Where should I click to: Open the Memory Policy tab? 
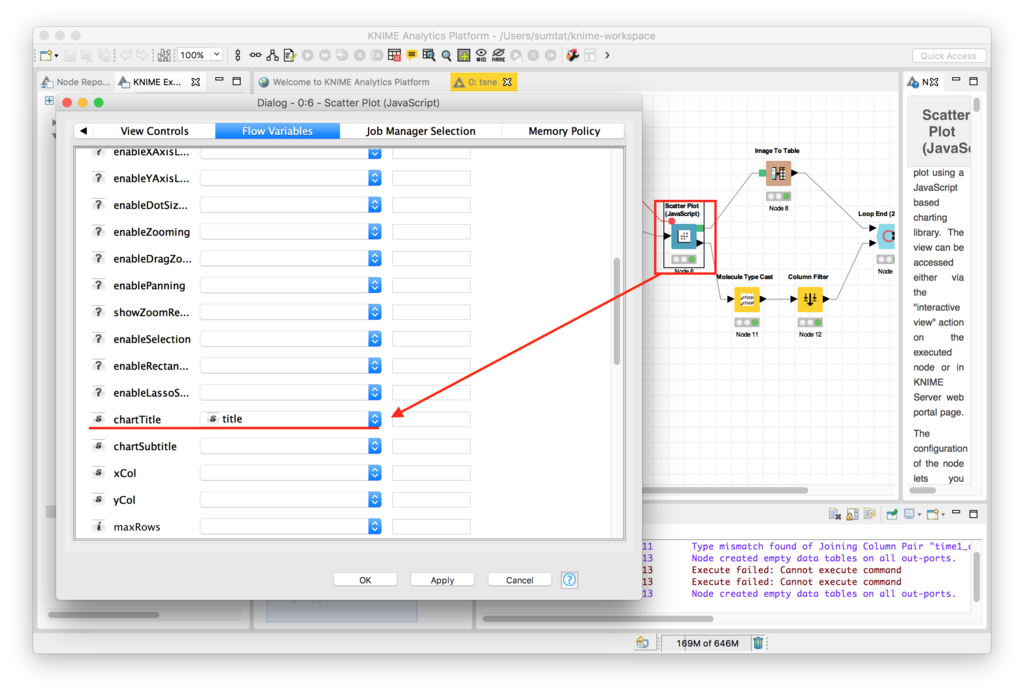[x=564, y=131]
